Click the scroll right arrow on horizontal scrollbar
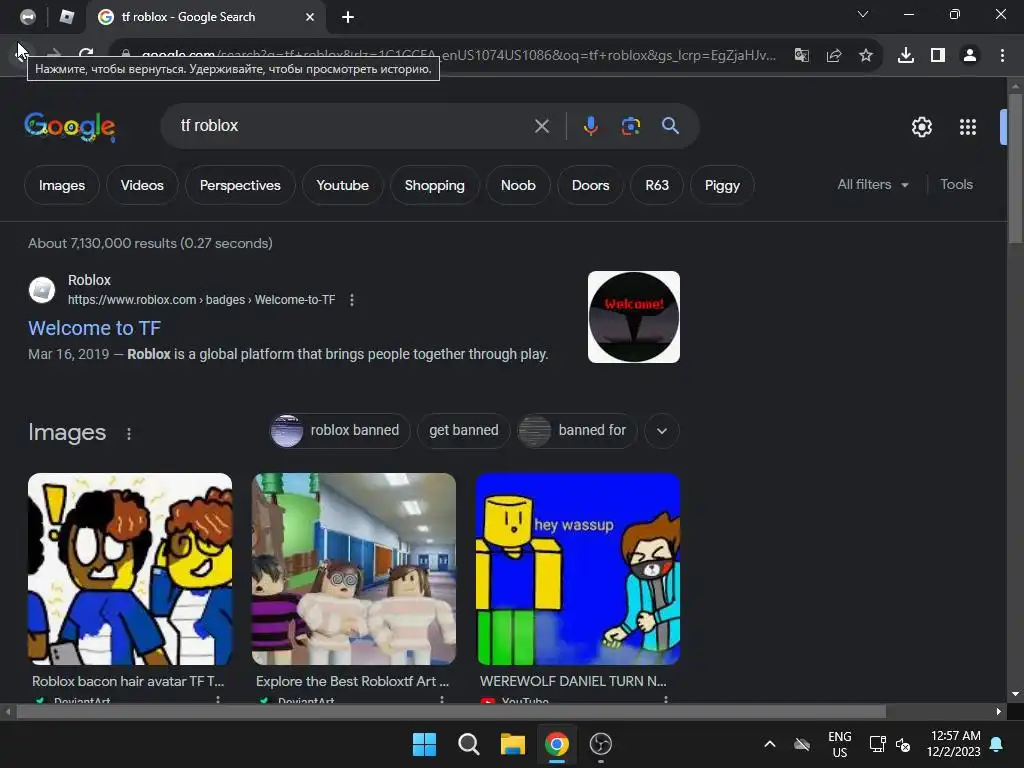Screen dimensions: 1024x768 (x=999, y=712)
